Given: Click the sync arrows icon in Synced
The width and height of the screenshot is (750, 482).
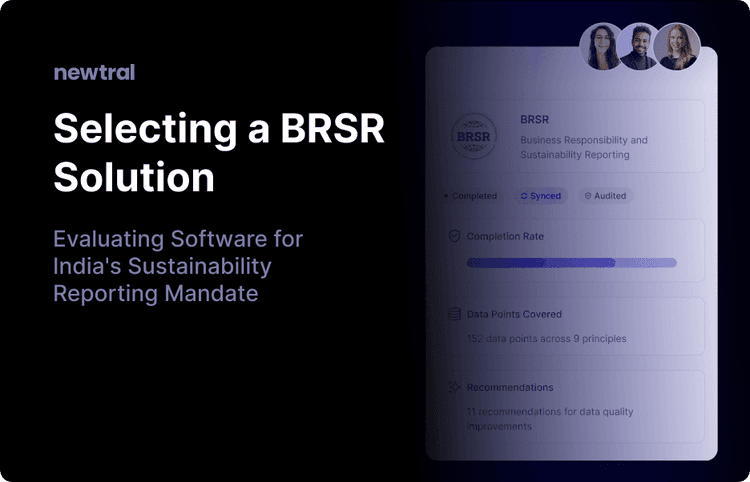Looking at the screenshot, I should point(524,196).
